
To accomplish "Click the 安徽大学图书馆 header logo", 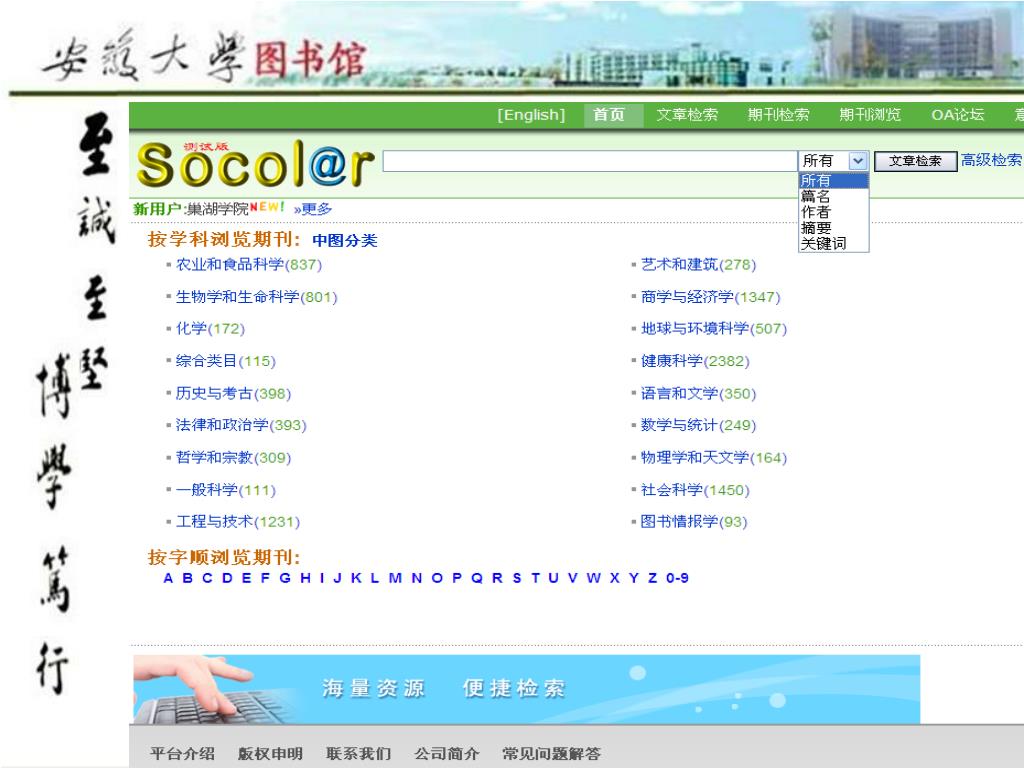I will [204, 57].
